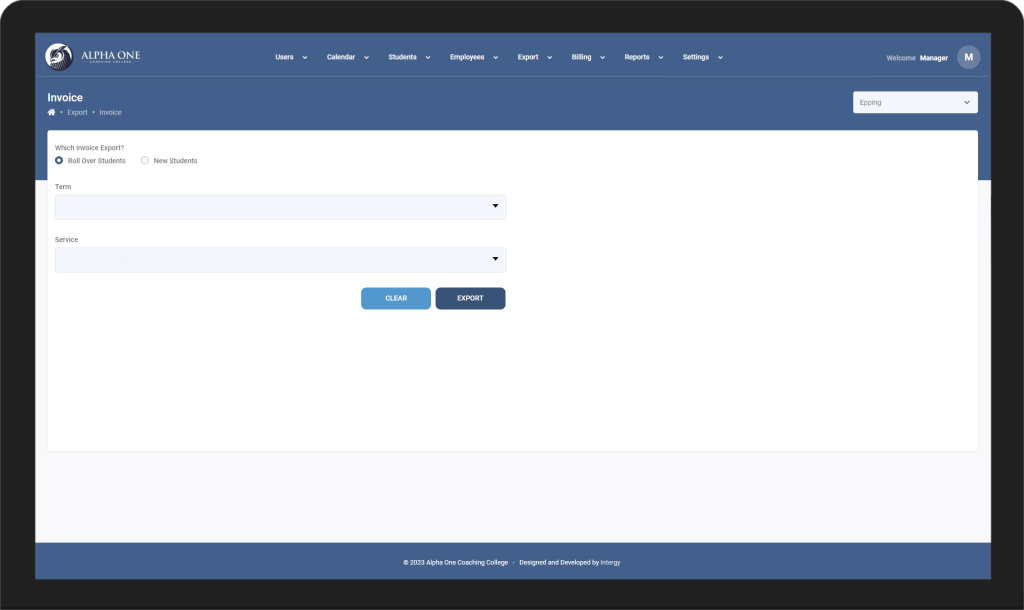This screenshot has width=1024, height=610.
Task: Expand the Reports menu
Action: click(x=643, y=57)
